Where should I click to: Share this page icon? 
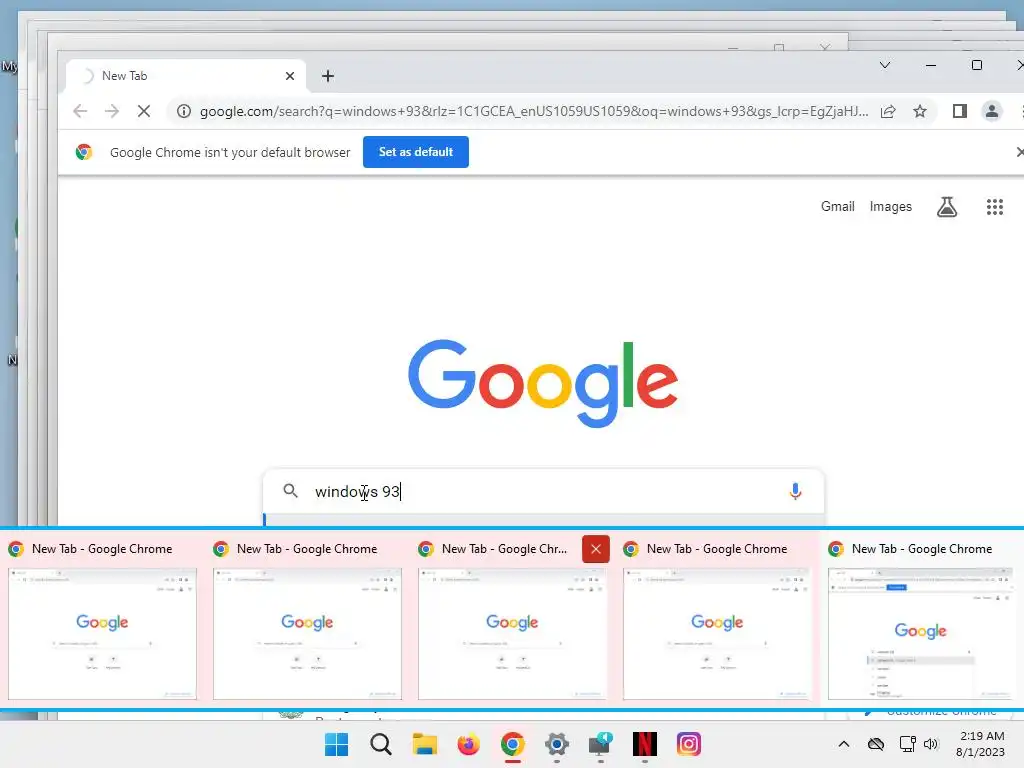888,111
